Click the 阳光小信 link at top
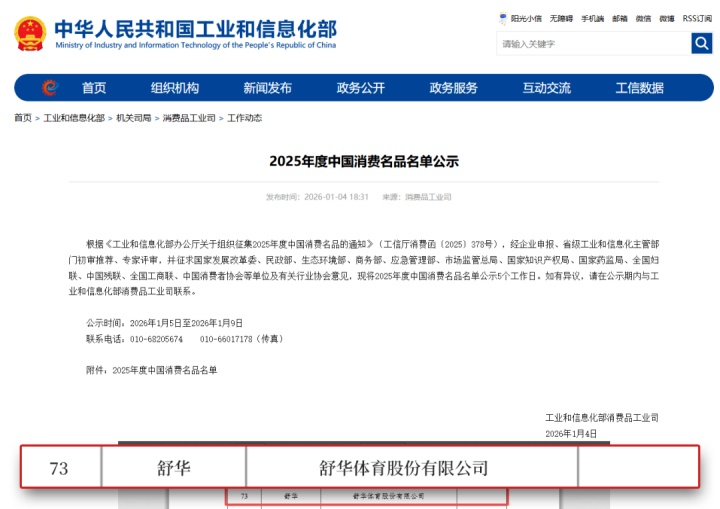This screenshot has height=509, width=720. [x=526, y=18]
